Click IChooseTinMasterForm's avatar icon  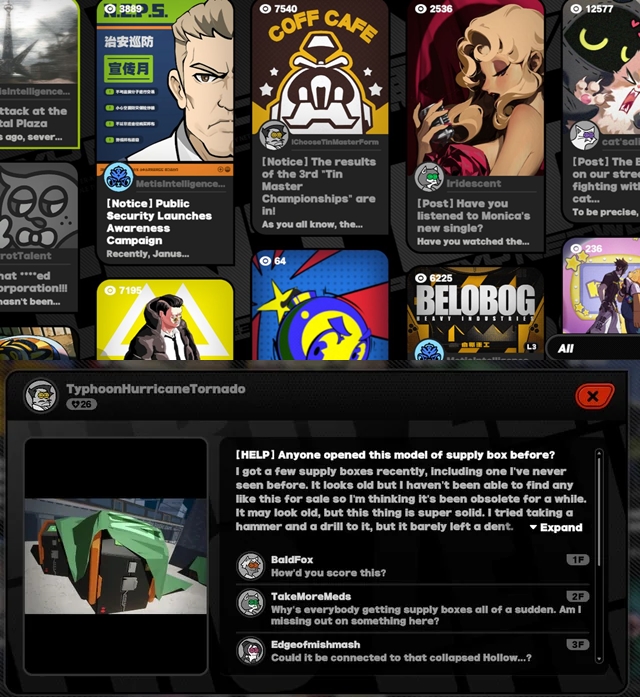[x=273, y=135]
